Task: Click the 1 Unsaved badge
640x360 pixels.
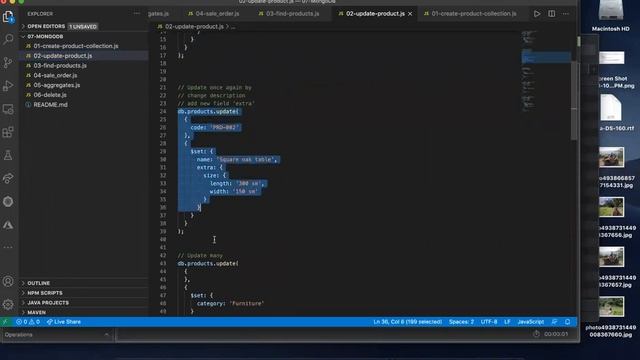Action: pyautogui.click(x=83, y=27)
